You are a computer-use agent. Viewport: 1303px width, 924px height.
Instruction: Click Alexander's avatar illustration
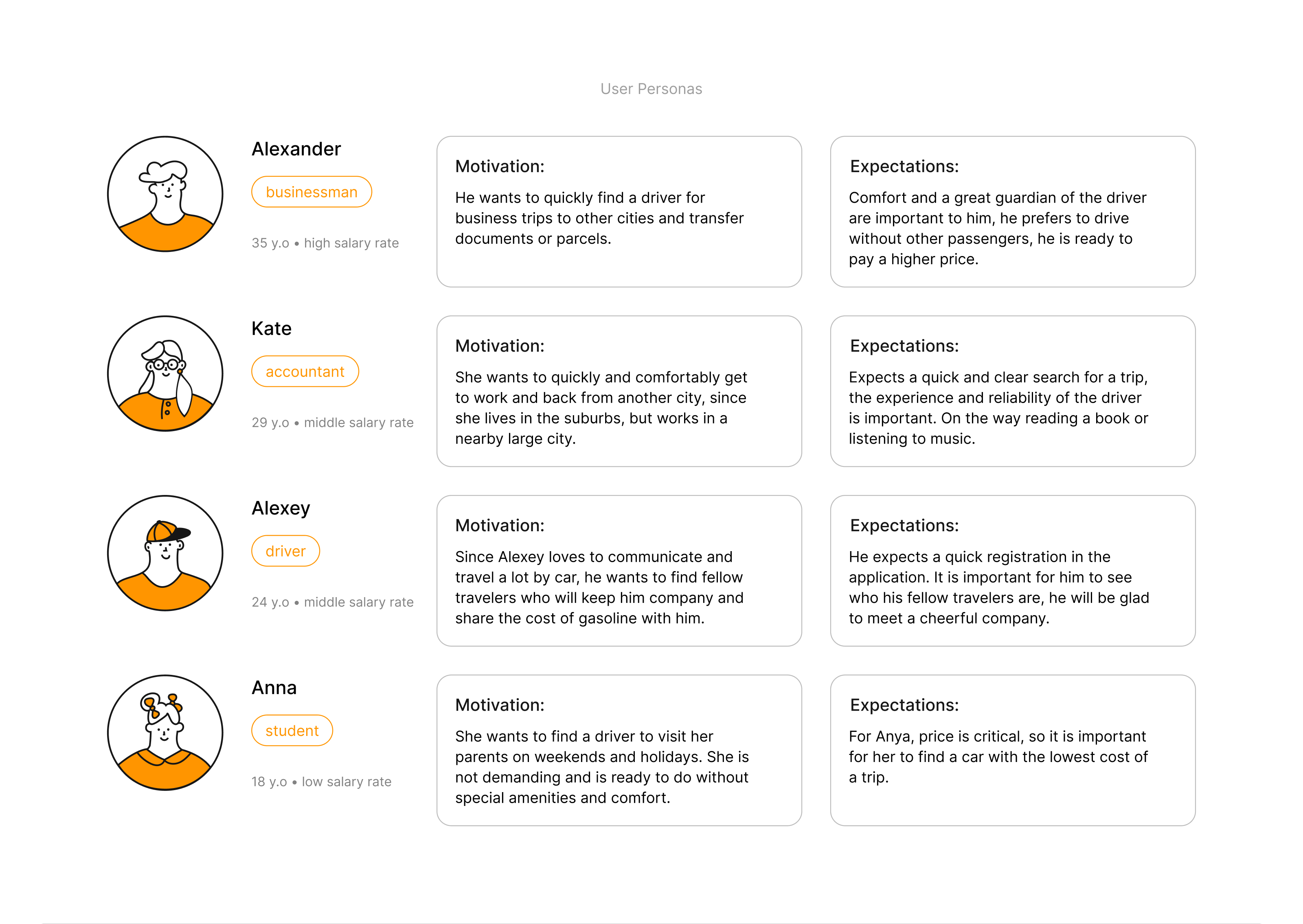point(165,194)
